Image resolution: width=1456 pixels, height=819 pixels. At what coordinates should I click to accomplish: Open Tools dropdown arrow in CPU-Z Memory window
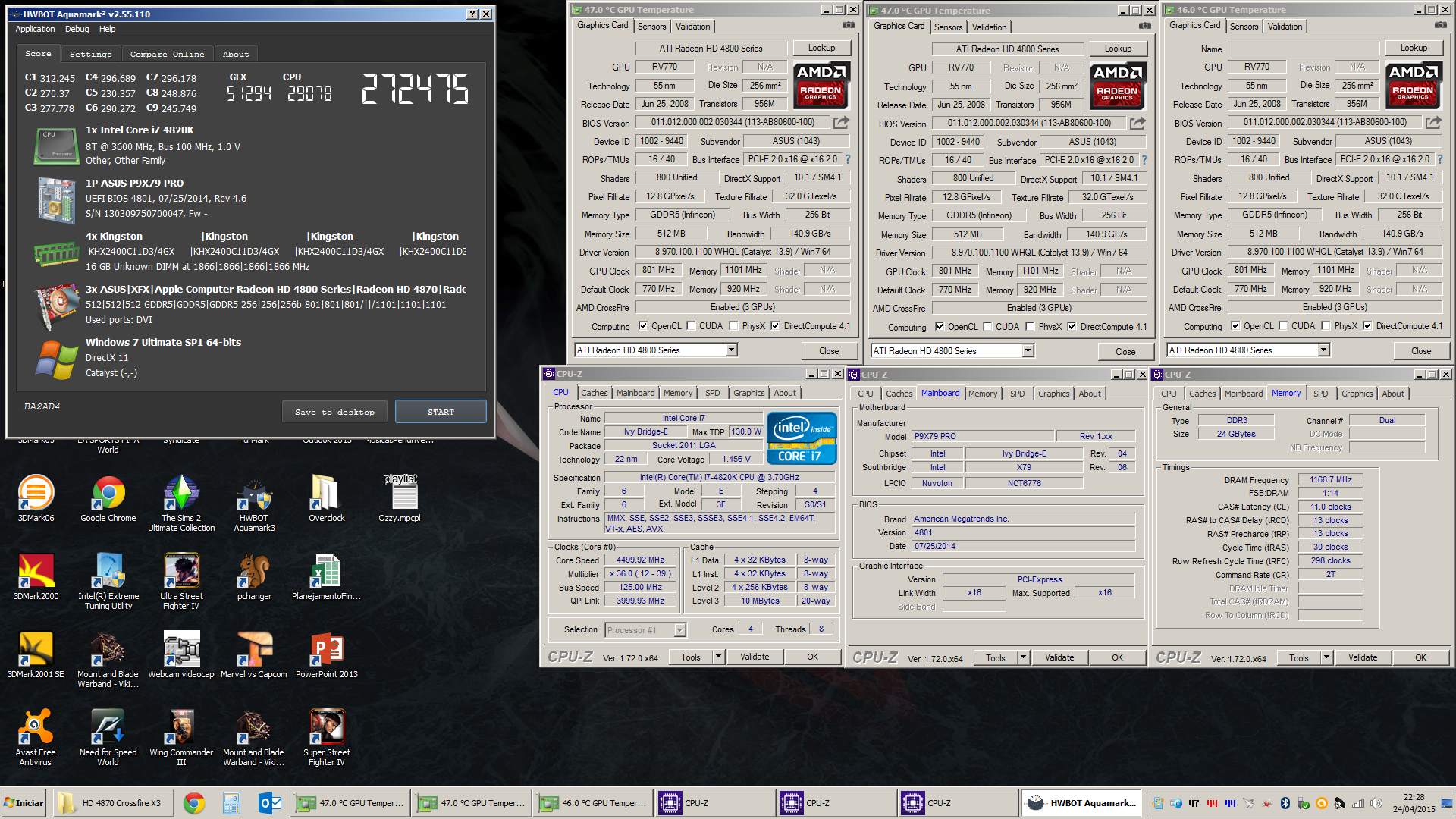[1326, 657]
